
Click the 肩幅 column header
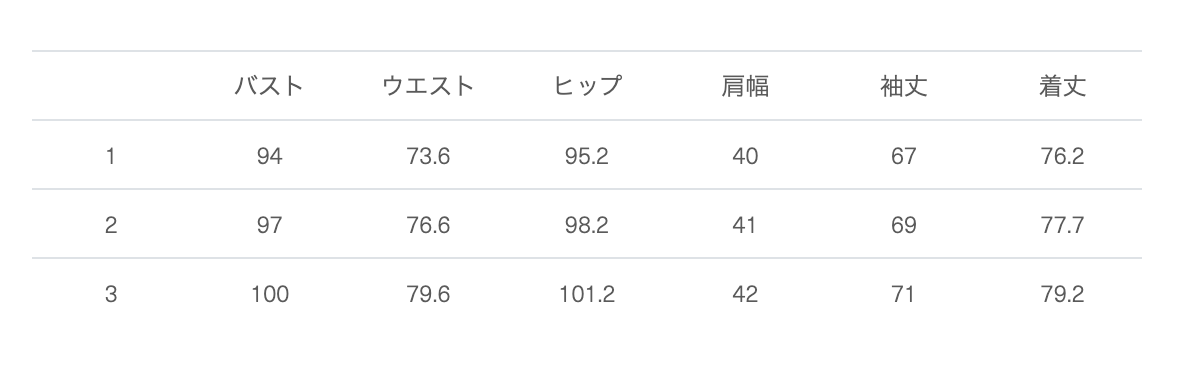[x=745, y=86]
